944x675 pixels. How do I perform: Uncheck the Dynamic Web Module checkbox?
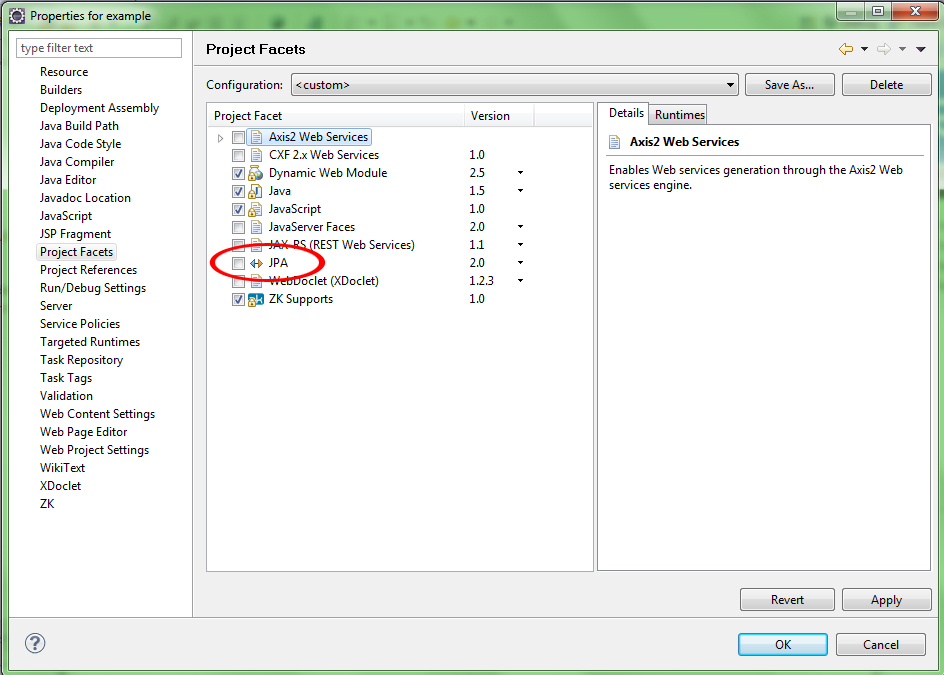click(238, 173)
